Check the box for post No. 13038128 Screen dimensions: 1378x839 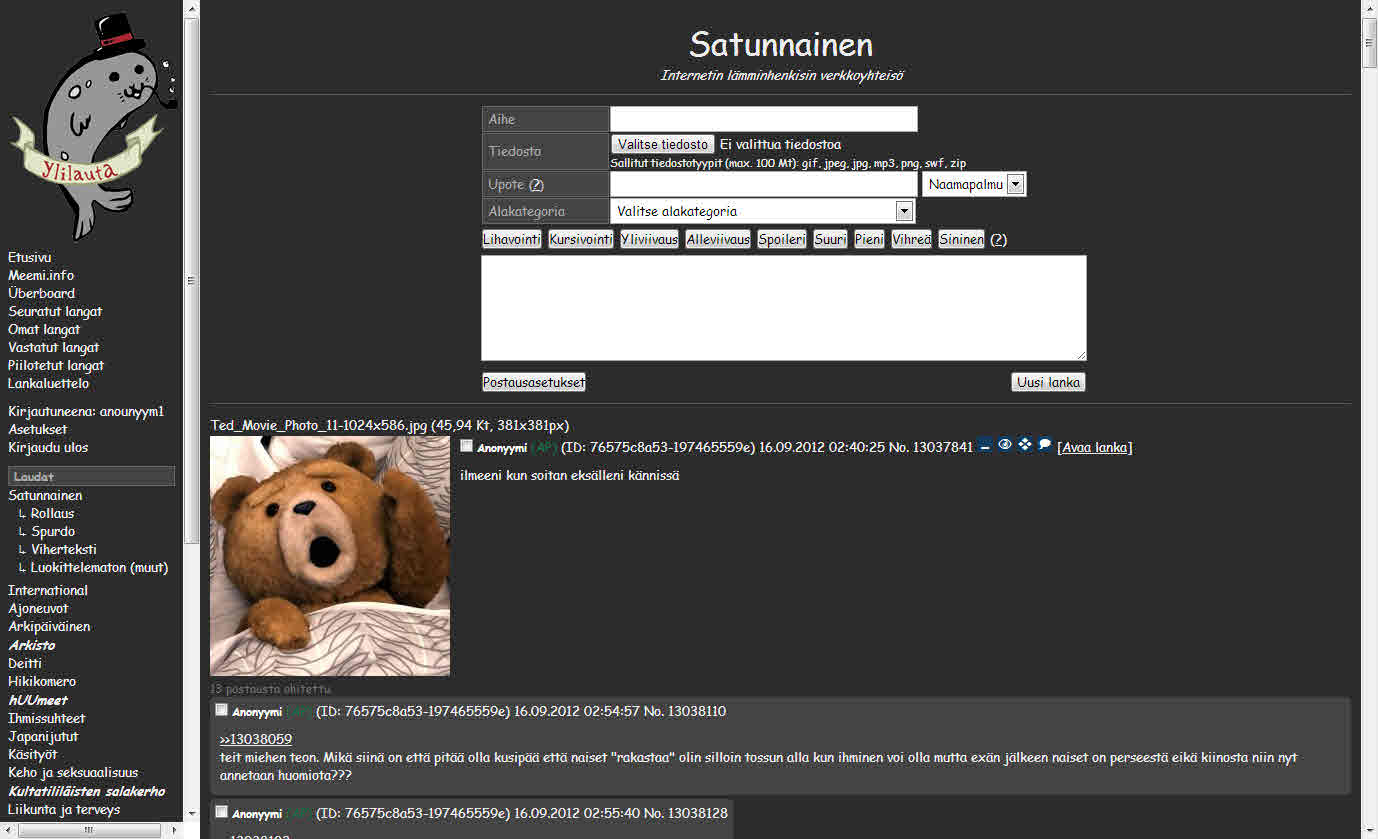click(x=222, y=812)
